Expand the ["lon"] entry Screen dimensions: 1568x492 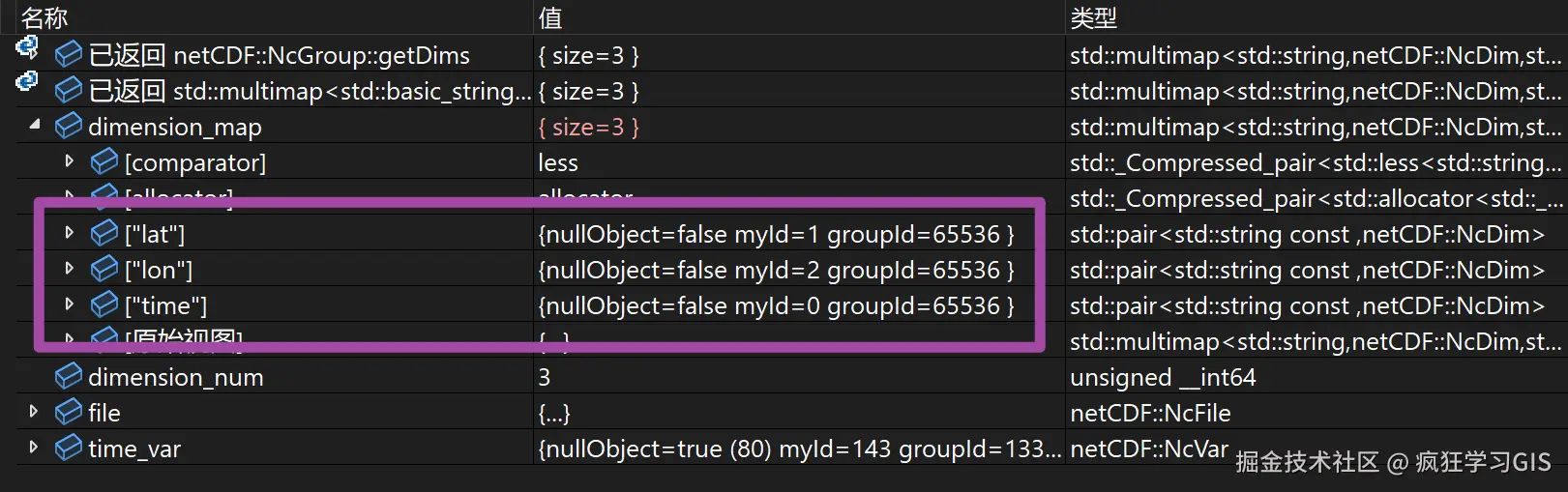tap(70, 268)
